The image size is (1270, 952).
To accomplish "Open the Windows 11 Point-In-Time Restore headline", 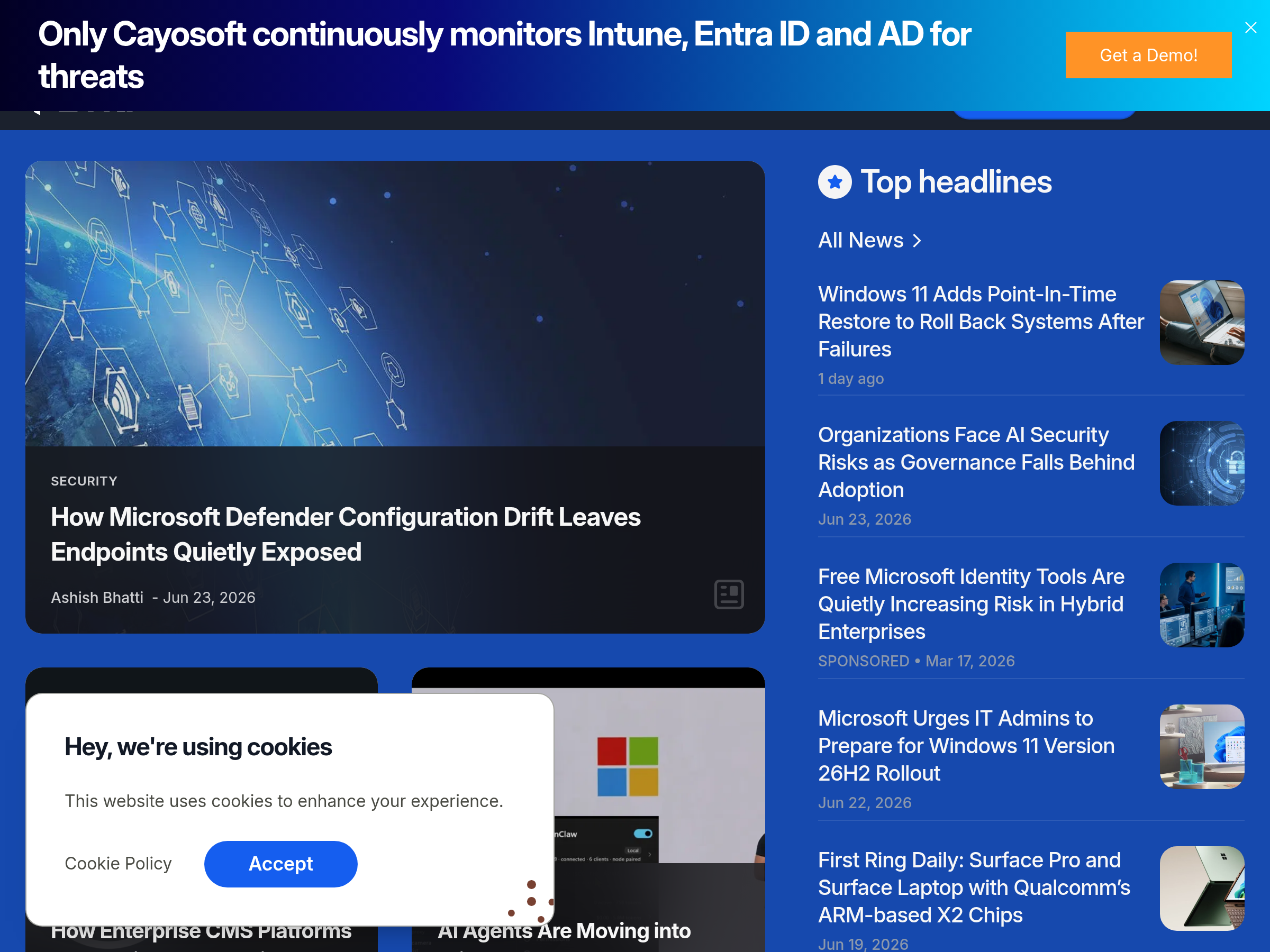I will (981, 322).
